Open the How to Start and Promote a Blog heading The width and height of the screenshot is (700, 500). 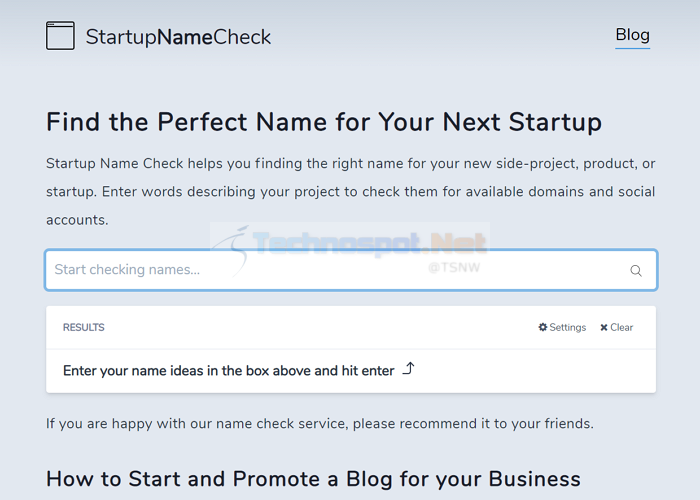pos(313,479)
